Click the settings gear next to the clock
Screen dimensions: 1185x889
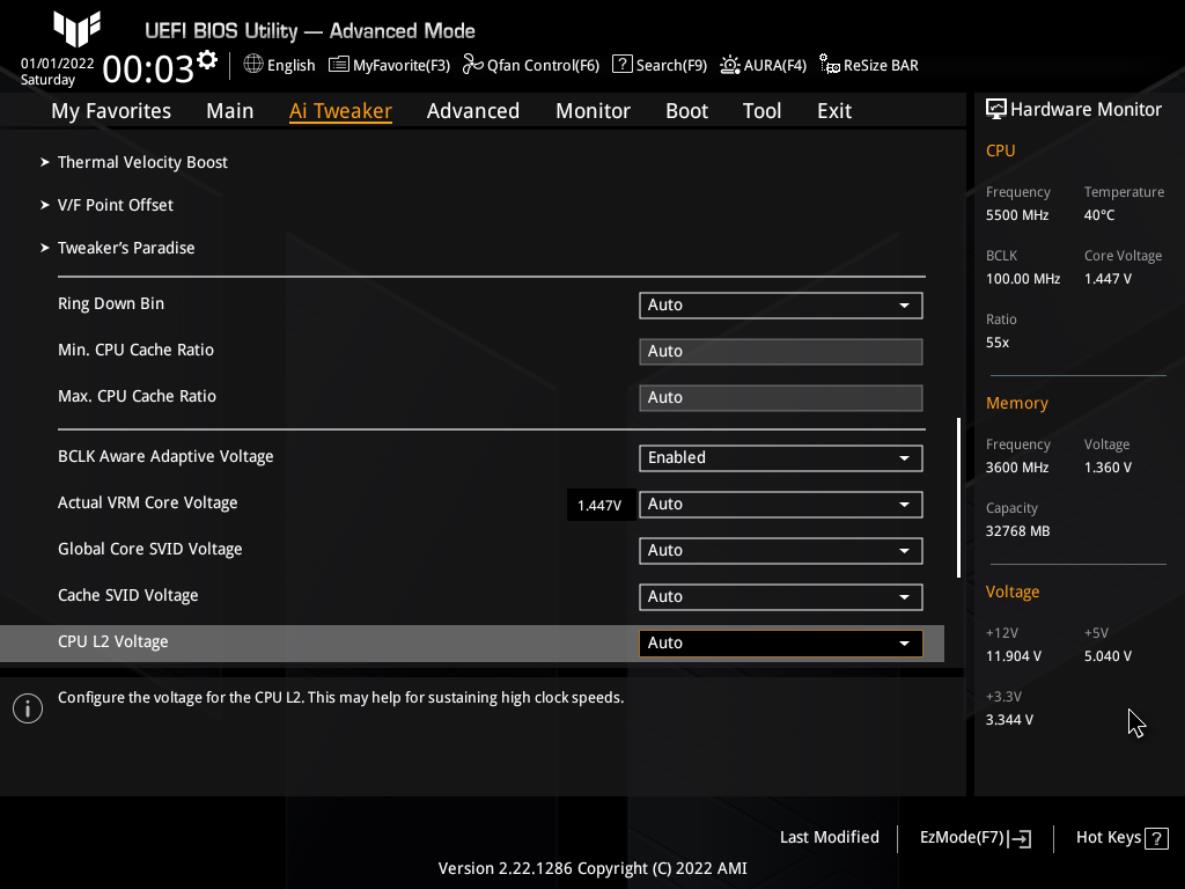(207, 59)
